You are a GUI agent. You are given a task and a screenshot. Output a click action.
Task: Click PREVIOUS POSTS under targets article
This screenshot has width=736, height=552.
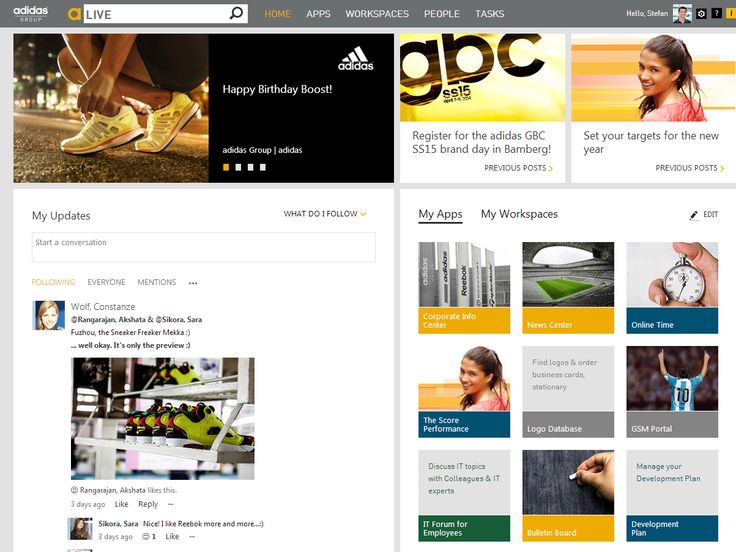click(690, 168)
